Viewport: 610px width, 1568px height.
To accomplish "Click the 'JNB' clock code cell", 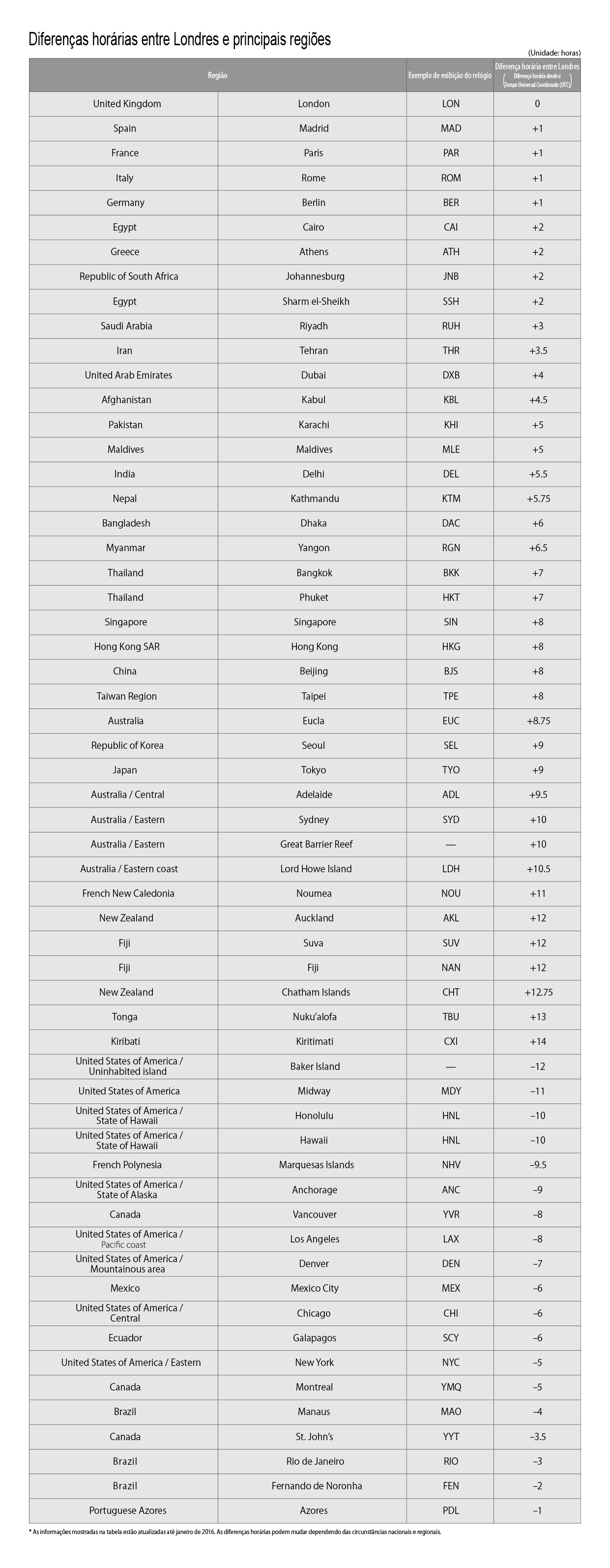I will [x=451, y=276].
